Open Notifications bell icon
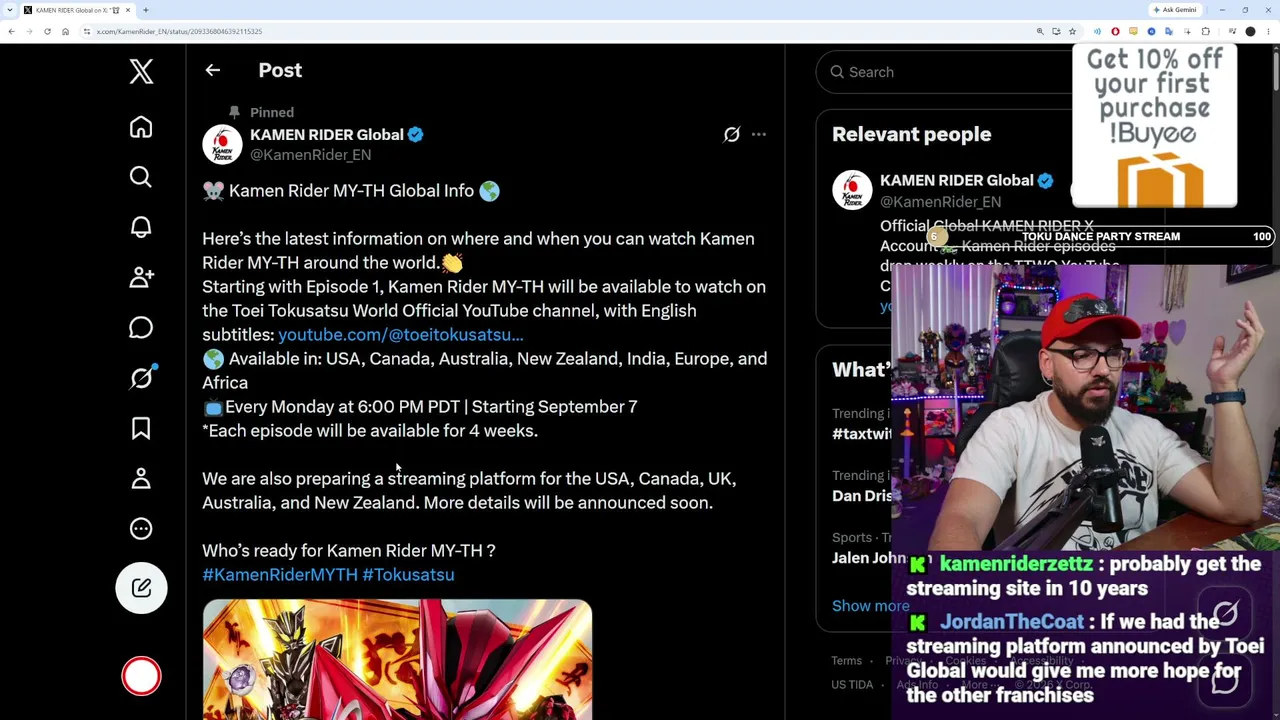Viewport: 1280px width, 720px height. coord(141,227)
